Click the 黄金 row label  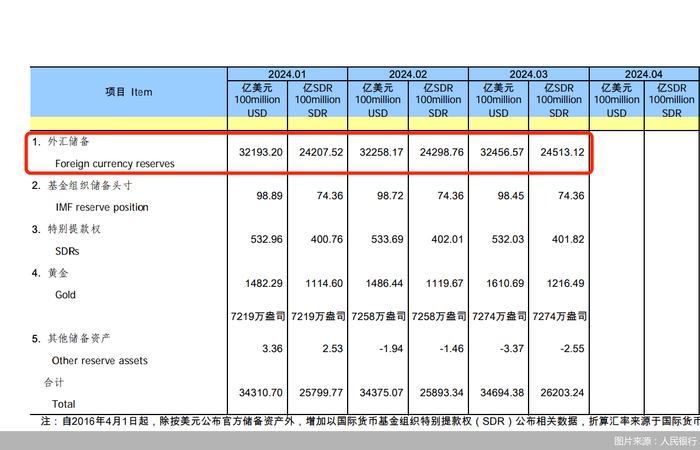pos(58,273)
